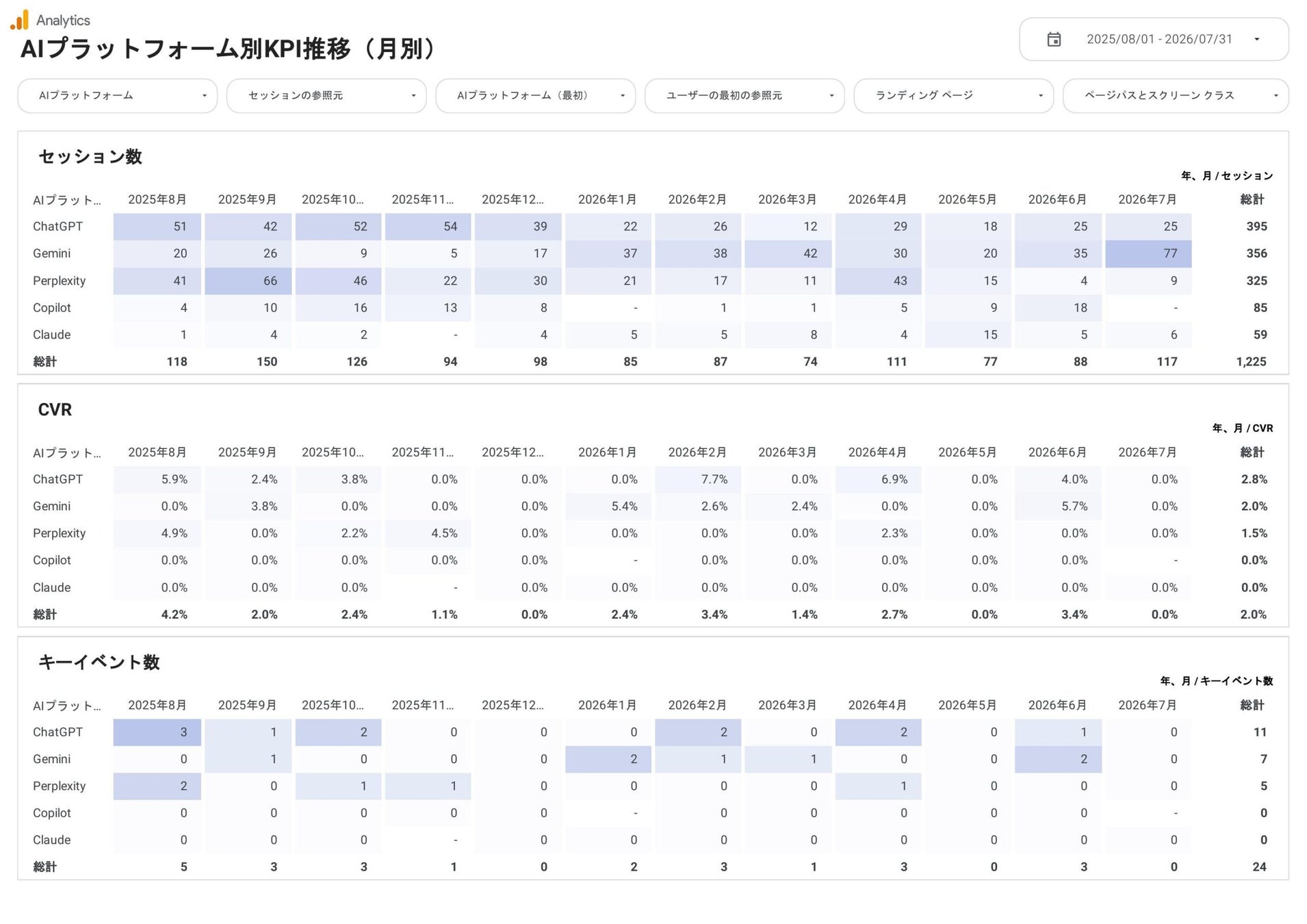
Task: Click Gemini's 77 sessions cell for July 2026
Action: click(1148, 254)
